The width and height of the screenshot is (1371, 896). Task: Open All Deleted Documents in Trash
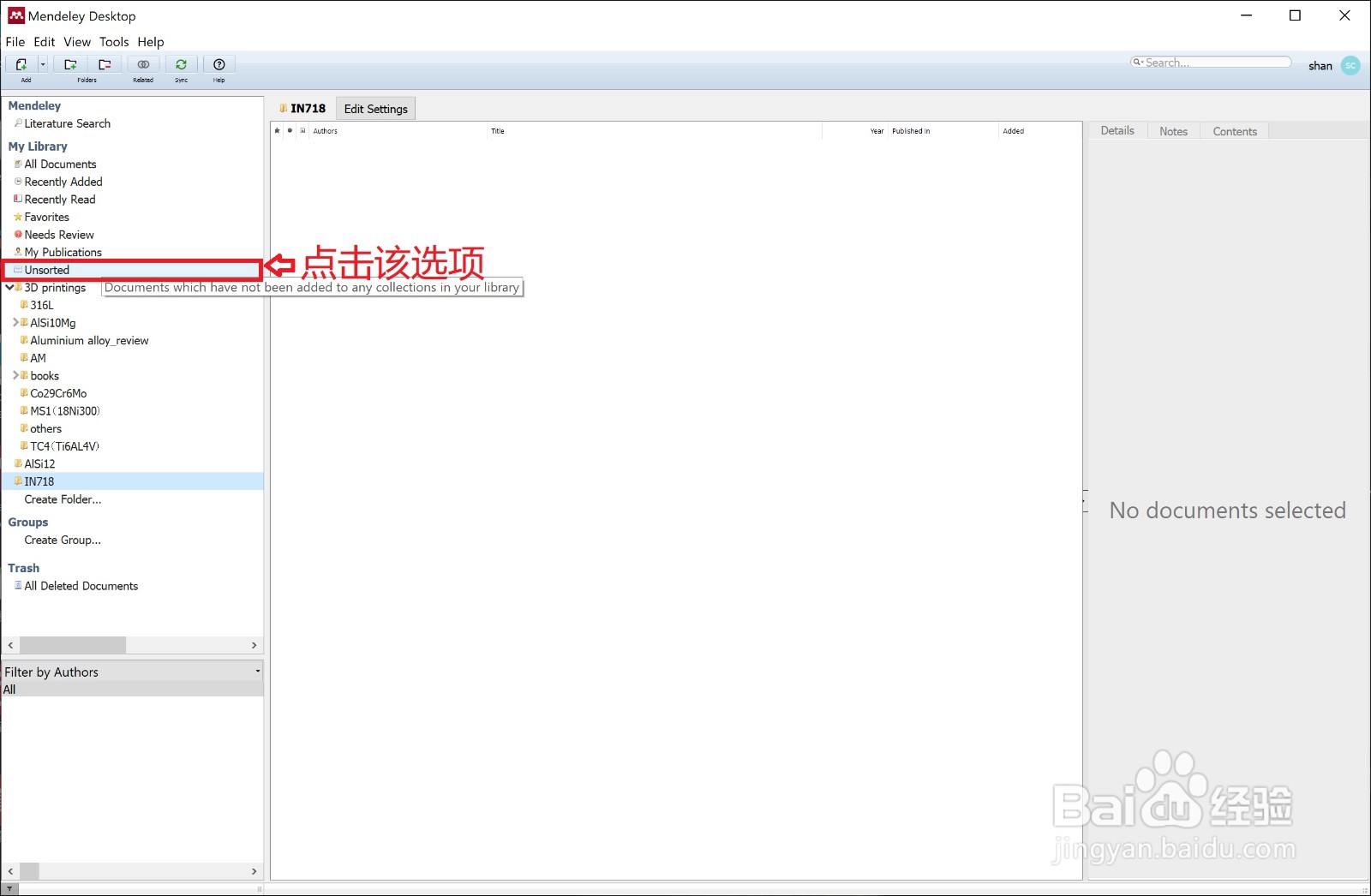(81, 586)
